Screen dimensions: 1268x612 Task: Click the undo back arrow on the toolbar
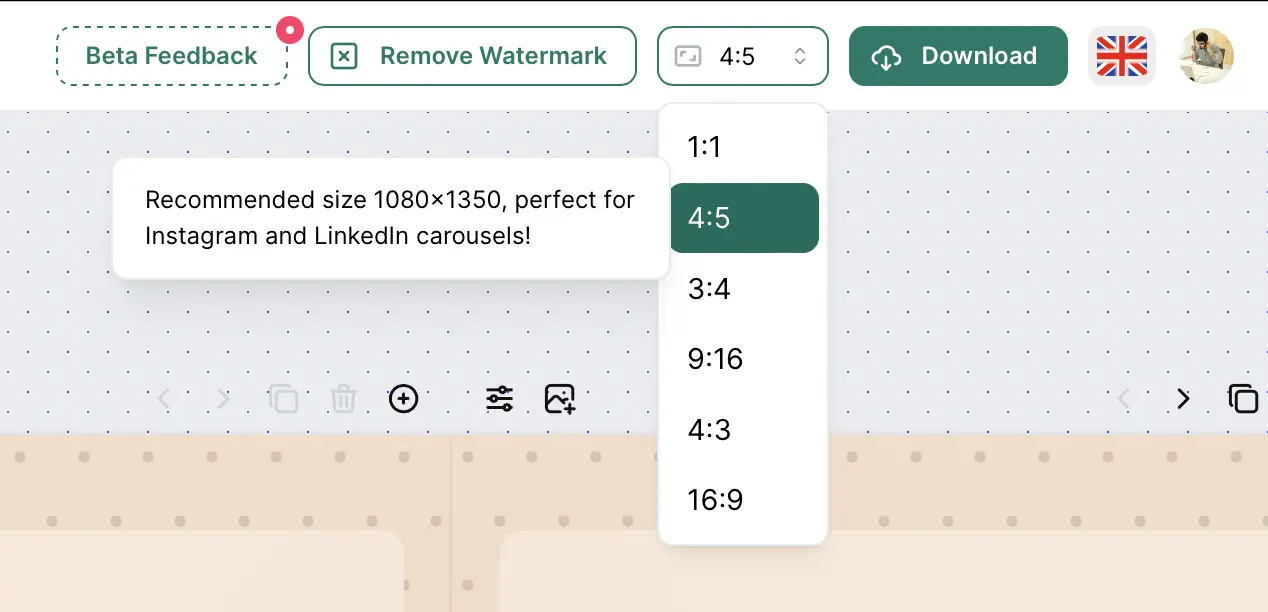pos(164,398)
